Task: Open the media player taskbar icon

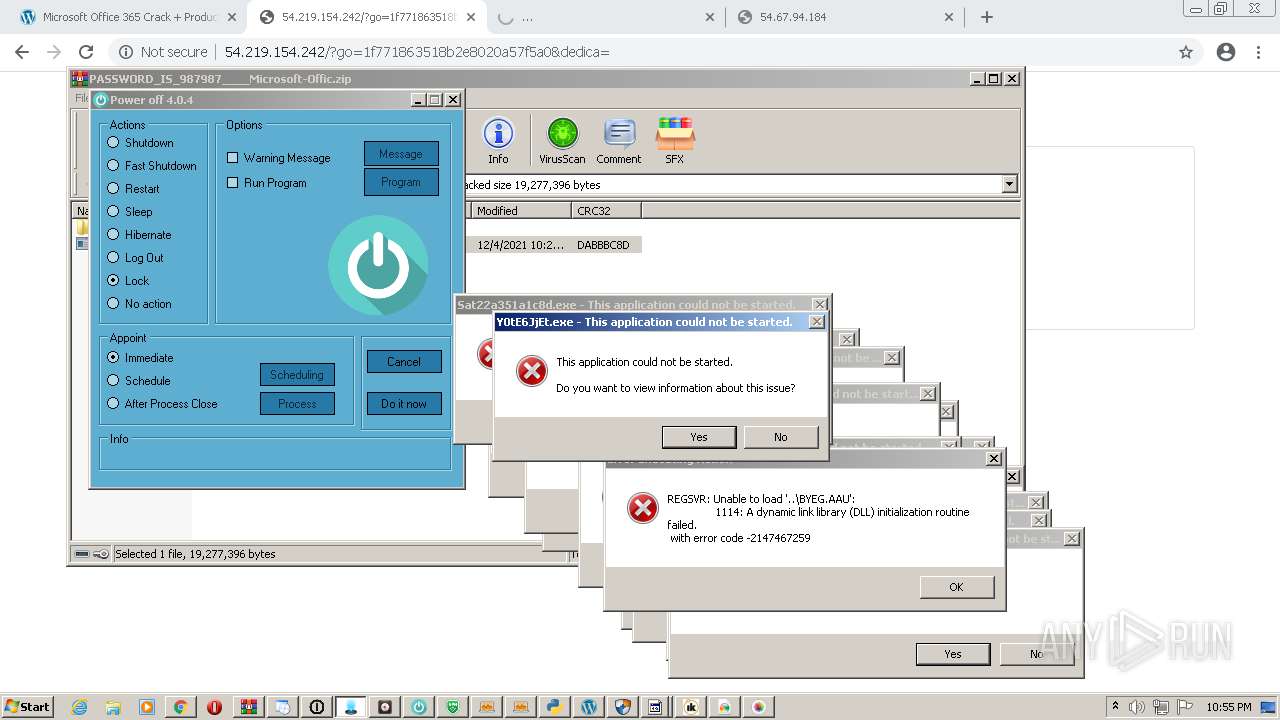Action: tap(147, 707)
